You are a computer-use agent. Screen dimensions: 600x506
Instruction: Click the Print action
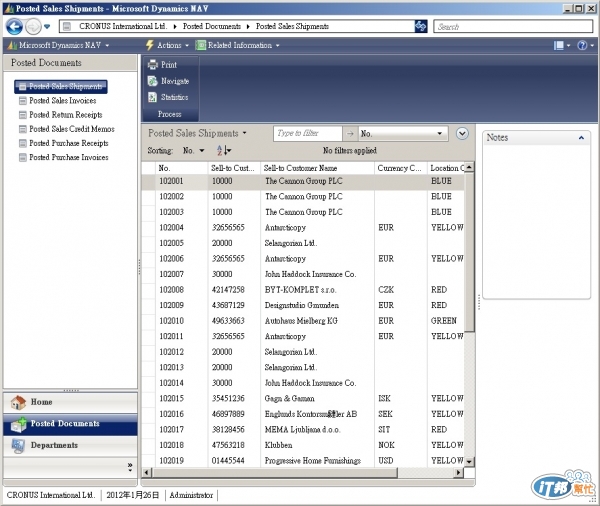[163, 65]
